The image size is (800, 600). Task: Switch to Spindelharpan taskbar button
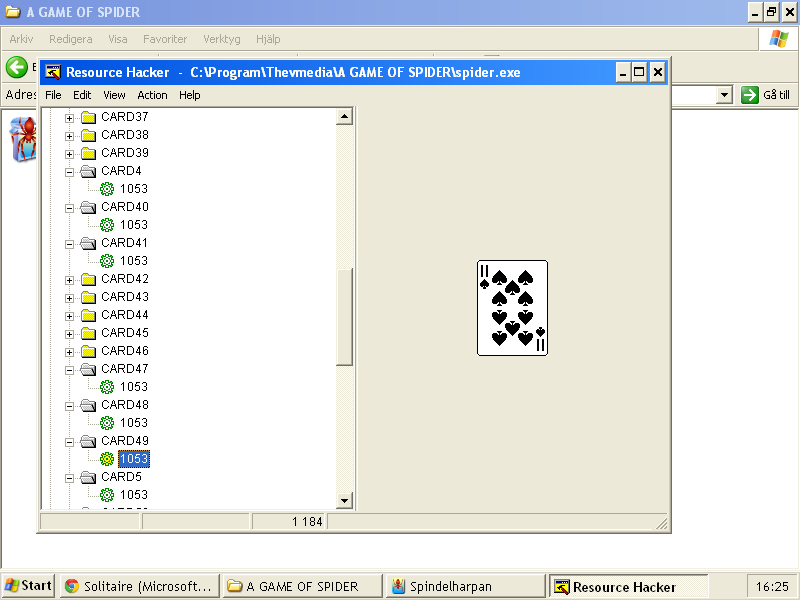465,586
